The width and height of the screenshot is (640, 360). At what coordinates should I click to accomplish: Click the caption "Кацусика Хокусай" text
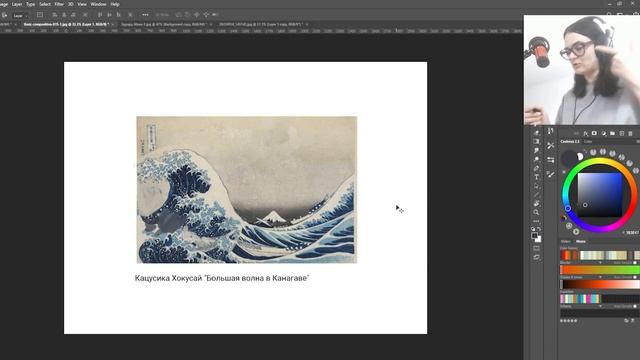point(168,278)
